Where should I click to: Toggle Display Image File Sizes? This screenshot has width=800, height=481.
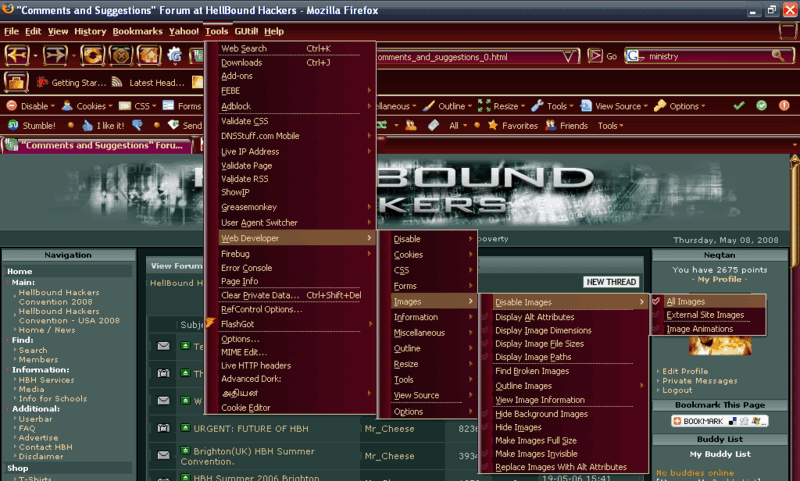(x=564, y=343)
